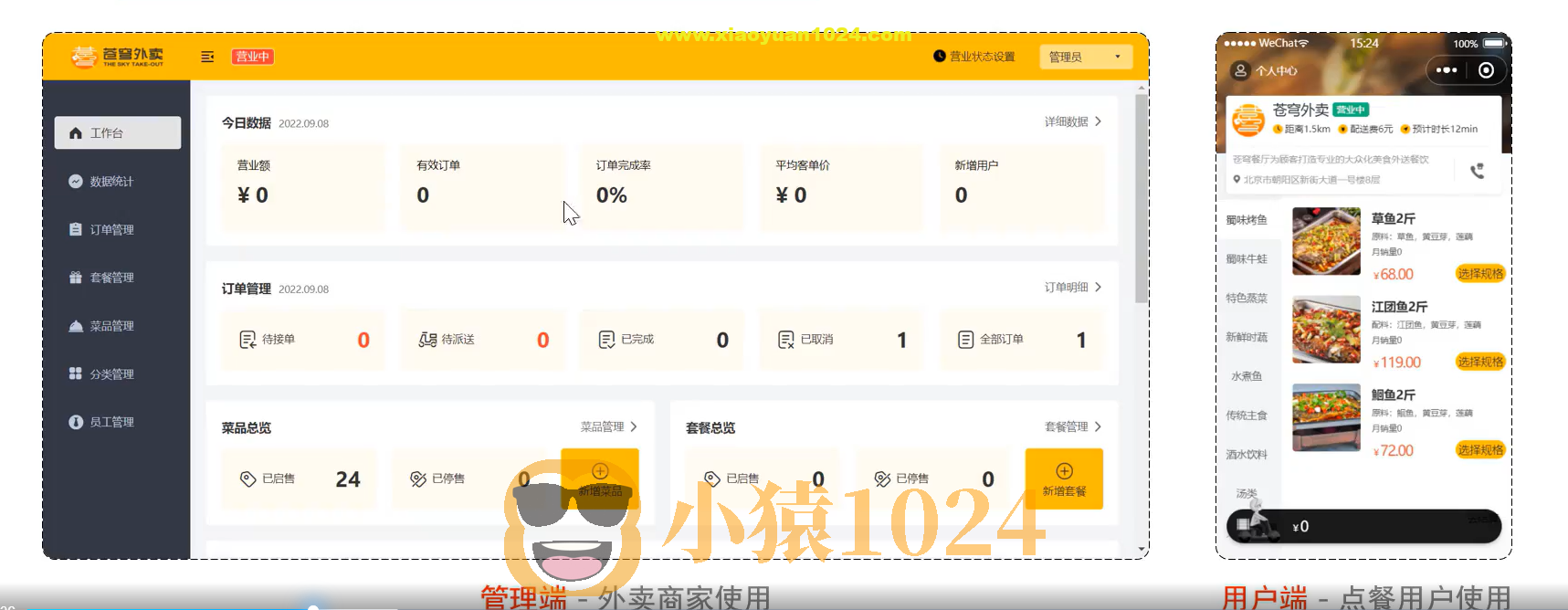Click the 有效订单 data card

482,186
